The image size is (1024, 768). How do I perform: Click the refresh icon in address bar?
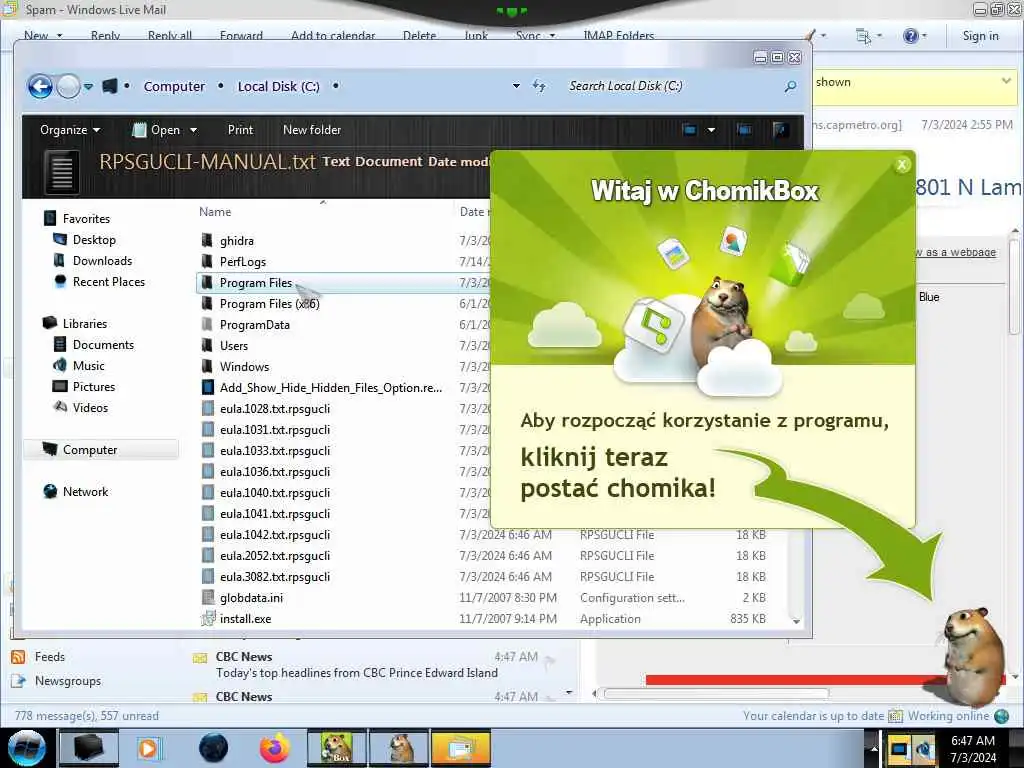tap(539, 86)
